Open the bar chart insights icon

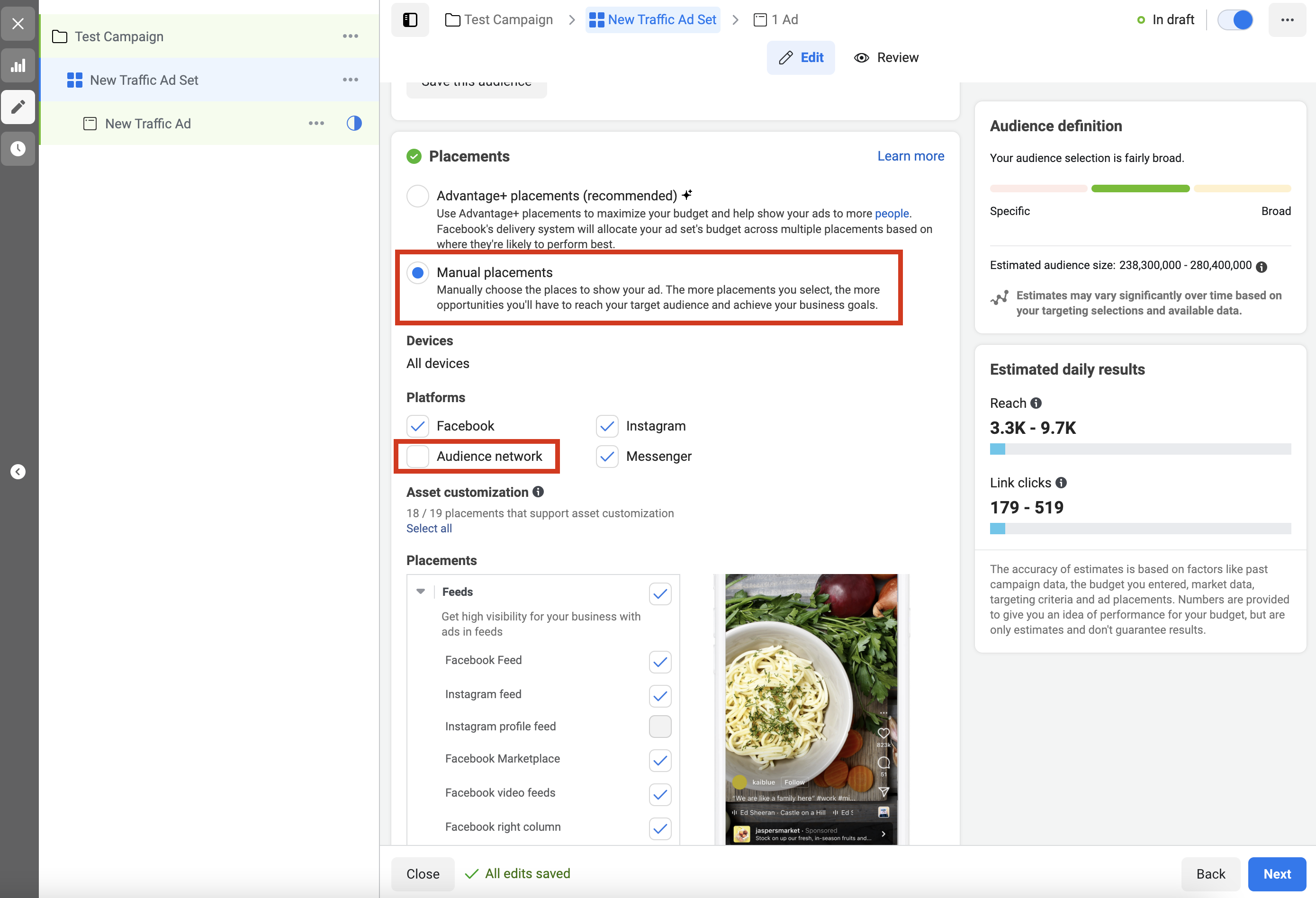coord(18,65)
